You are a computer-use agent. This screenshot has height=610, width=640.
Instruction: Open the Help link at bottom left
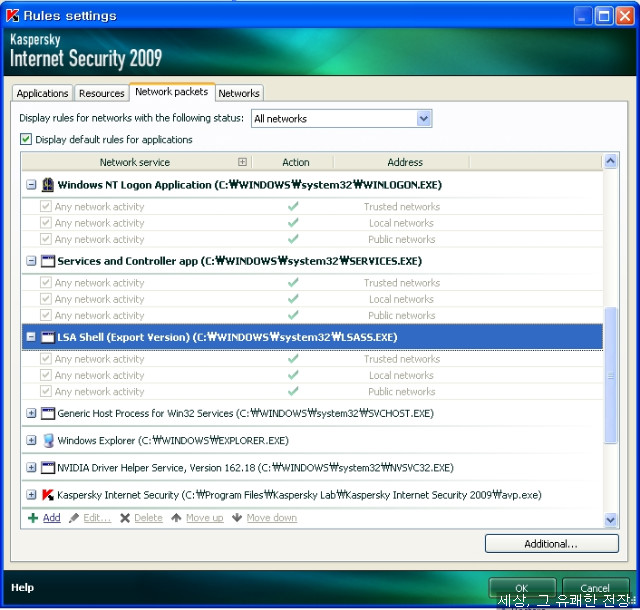22,588
